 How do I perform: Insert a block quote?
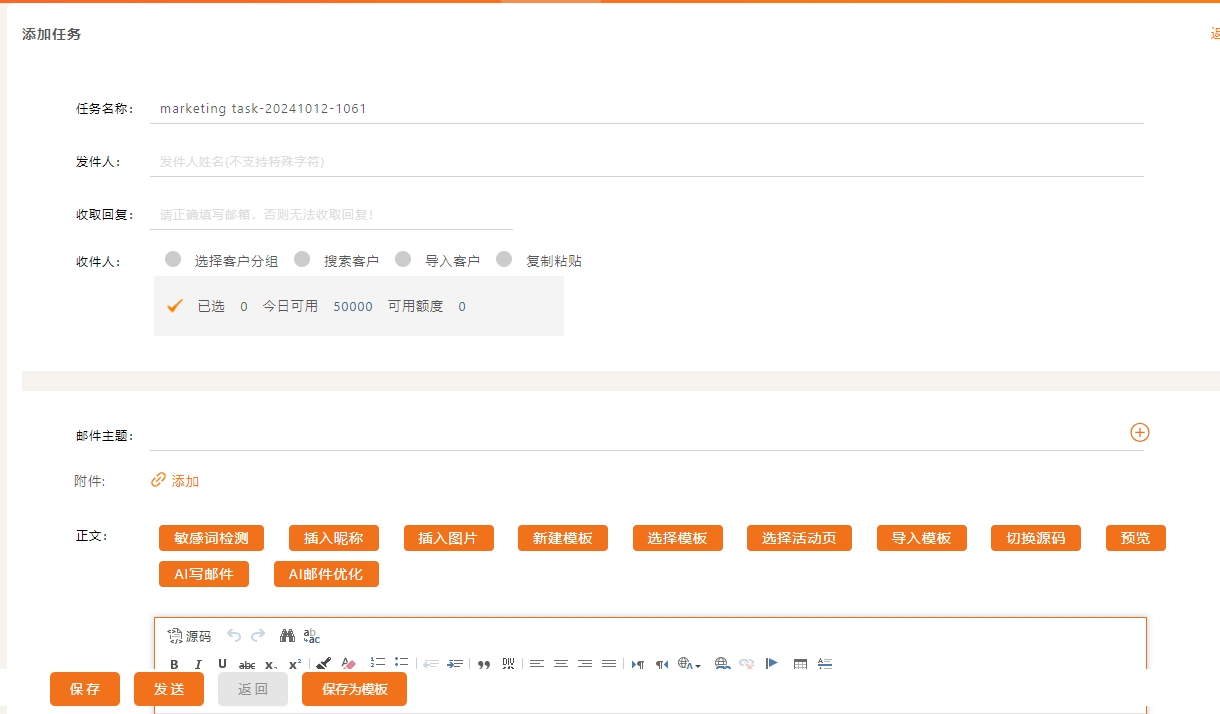(x=484, y=664)
